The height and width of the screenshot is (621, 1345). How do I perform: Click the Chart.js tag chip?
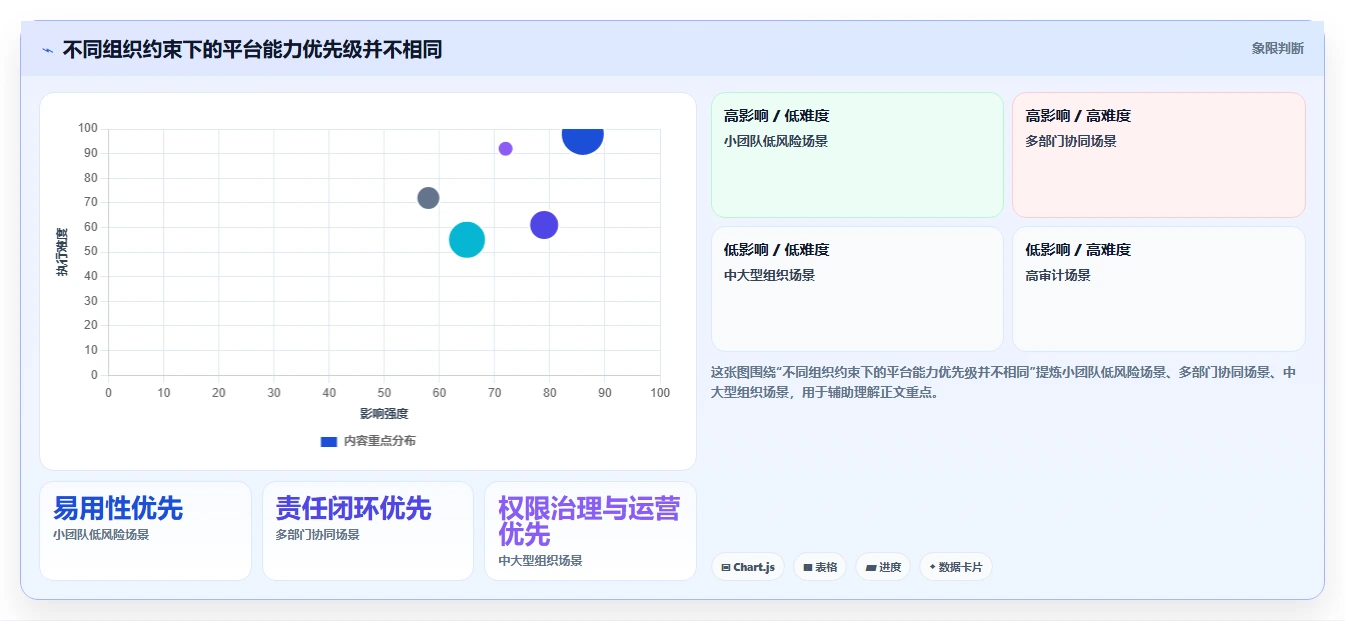click(747, 567)
